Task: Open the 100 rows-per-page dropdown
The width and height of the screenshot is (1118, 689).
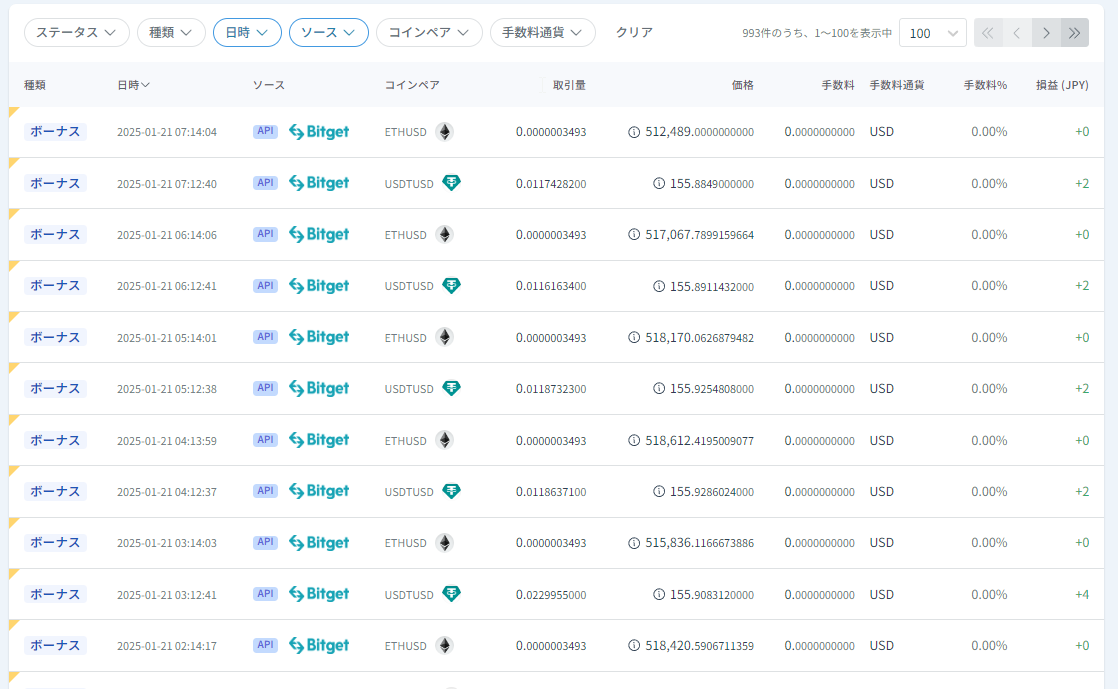Action: [933, 33]
